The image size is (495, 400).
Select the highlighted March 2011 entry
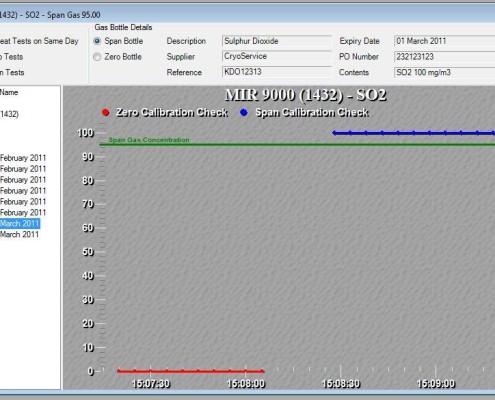click(x=20, y=223)
